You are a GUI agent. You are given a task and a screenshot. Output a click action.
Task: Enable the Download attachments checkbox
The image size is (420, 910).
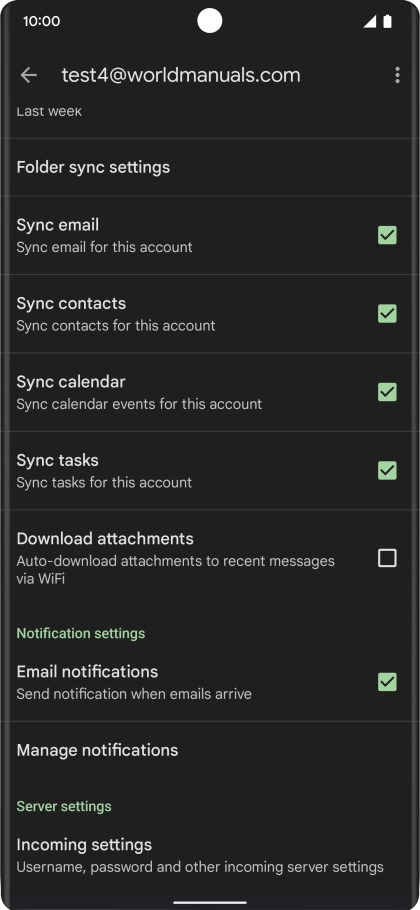[388, 558]
